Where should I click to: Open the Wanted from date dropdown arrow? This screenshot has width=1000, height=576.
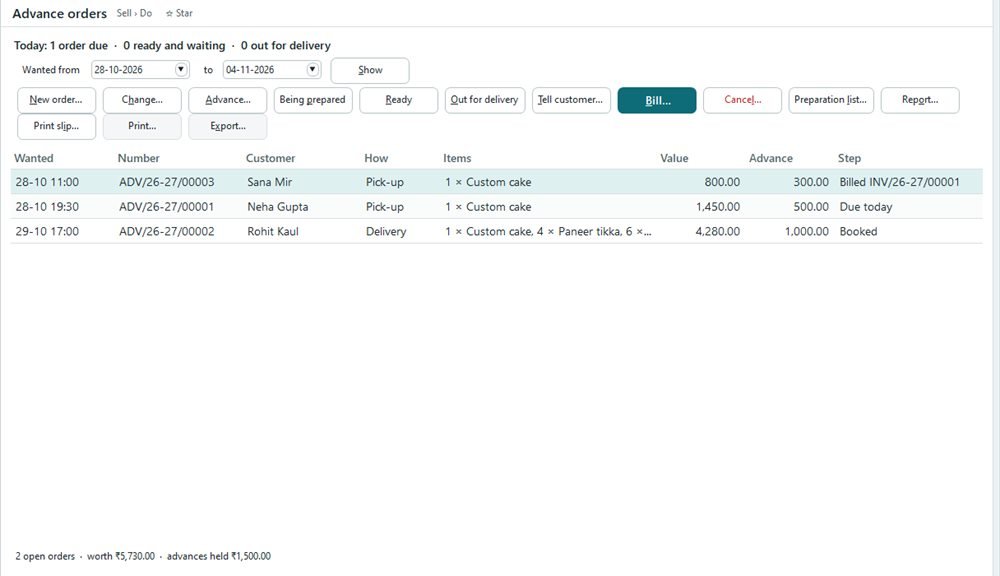pyautogui.click(x=181, y=69)
